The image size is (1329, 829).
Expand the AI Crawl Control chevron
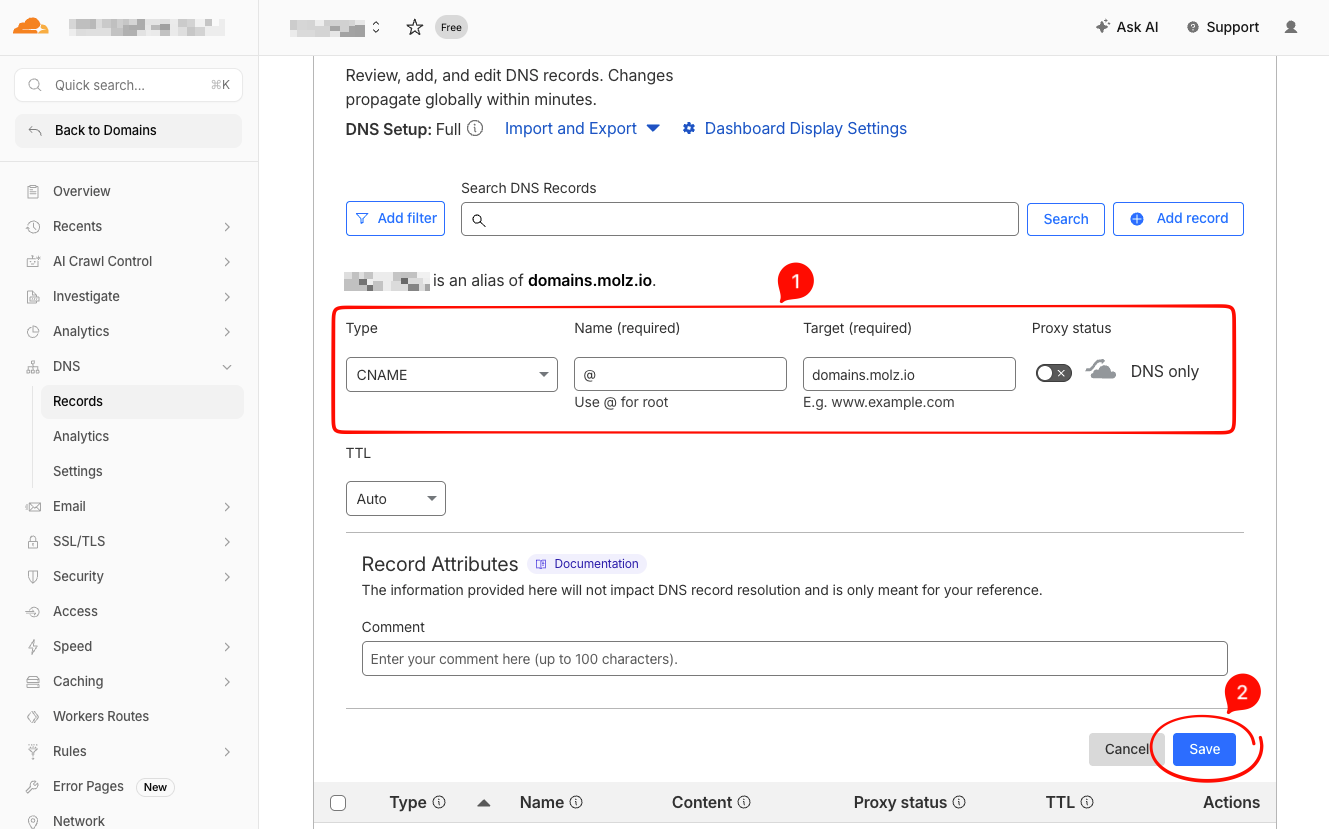coord(227,261)
